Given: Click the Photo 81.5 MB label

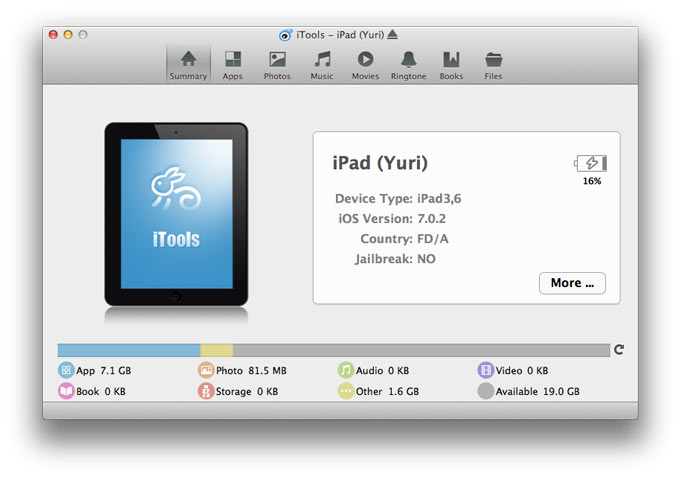Looking at the screenshot, I should point(251,370).
